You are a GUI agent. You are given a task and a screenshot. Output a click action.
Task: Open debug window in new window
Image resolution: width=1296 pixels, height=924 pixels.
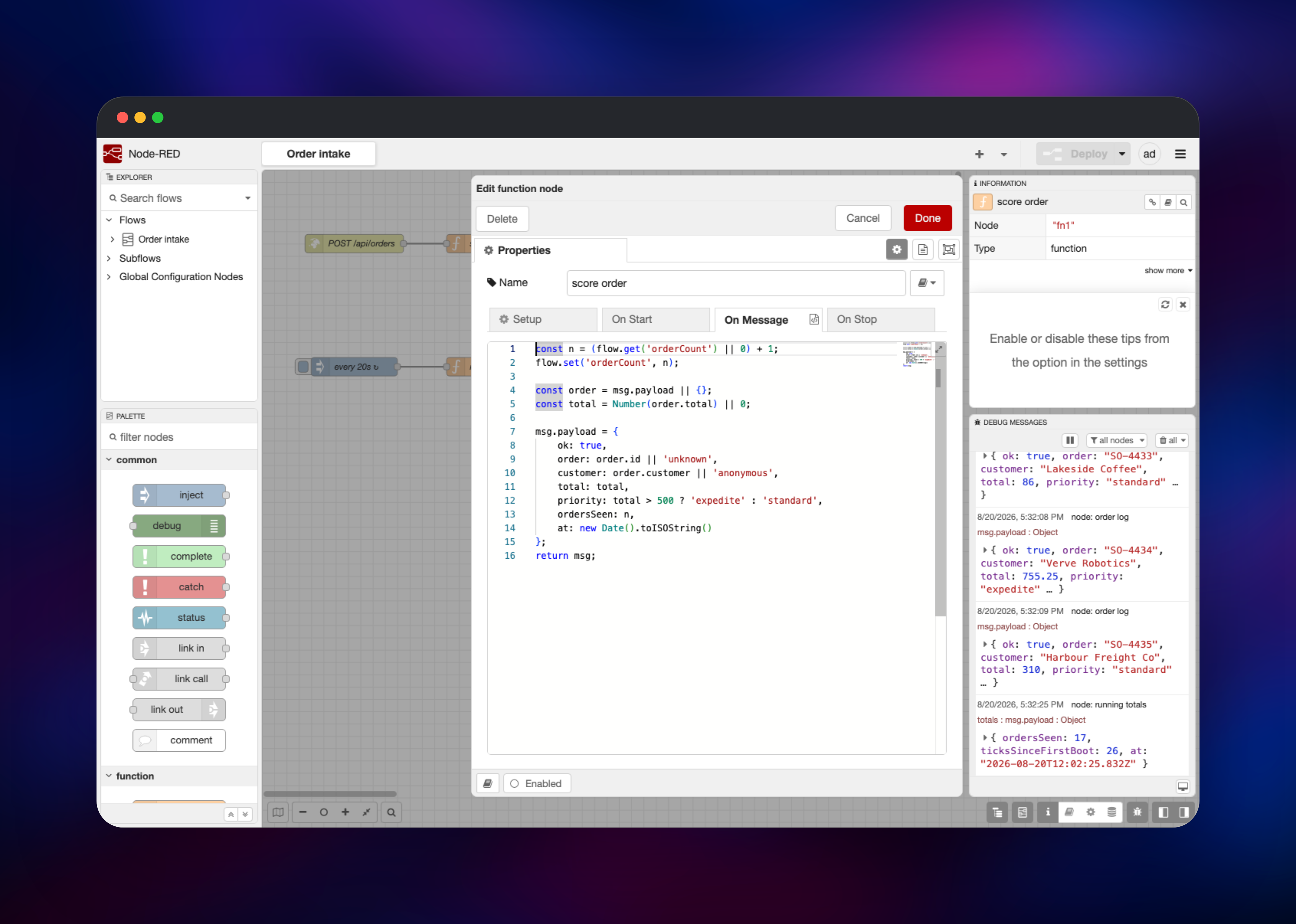tap(1183, 786)
